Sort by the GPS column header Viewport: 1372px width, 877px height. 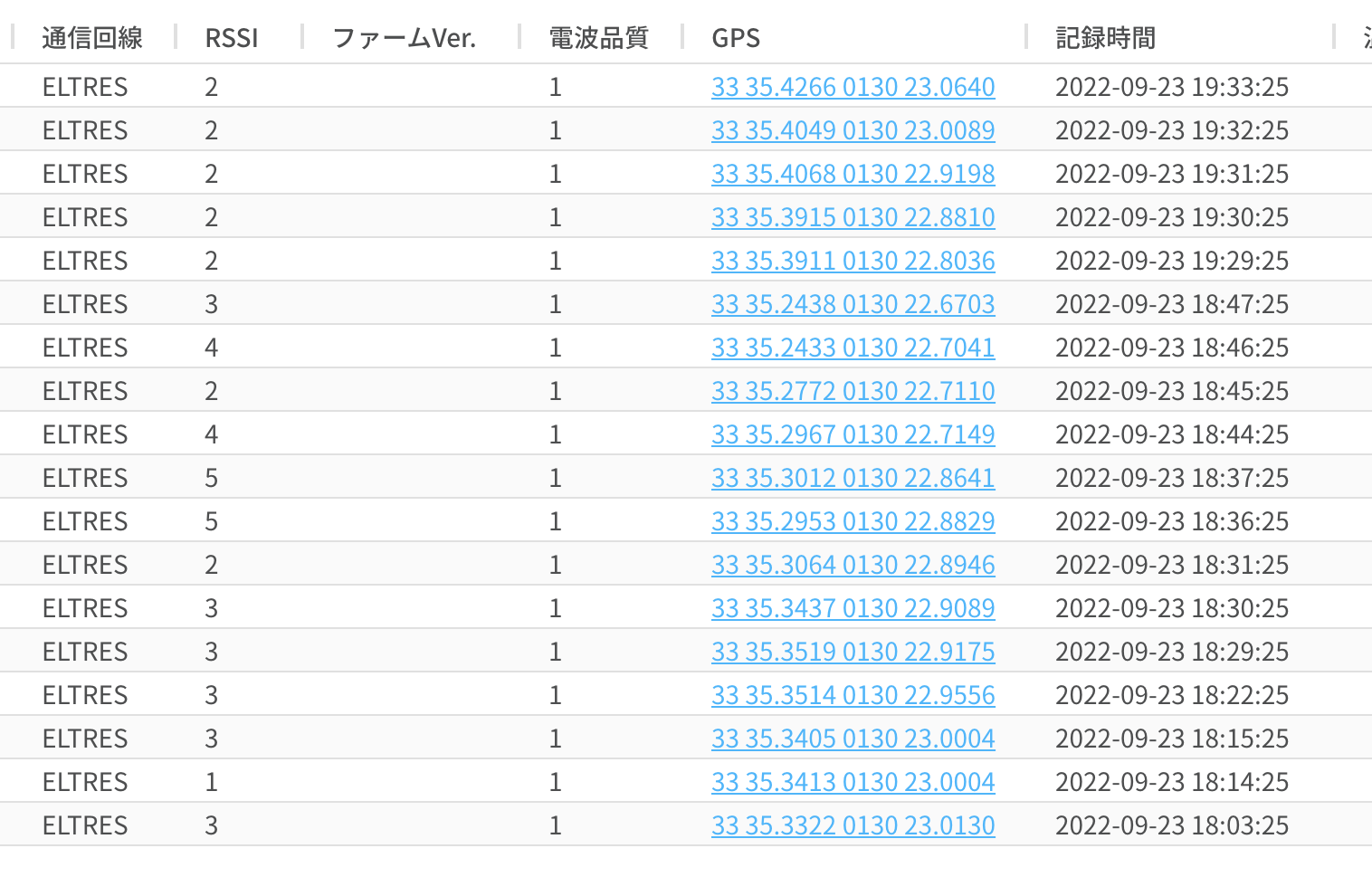tap(736, 38)
